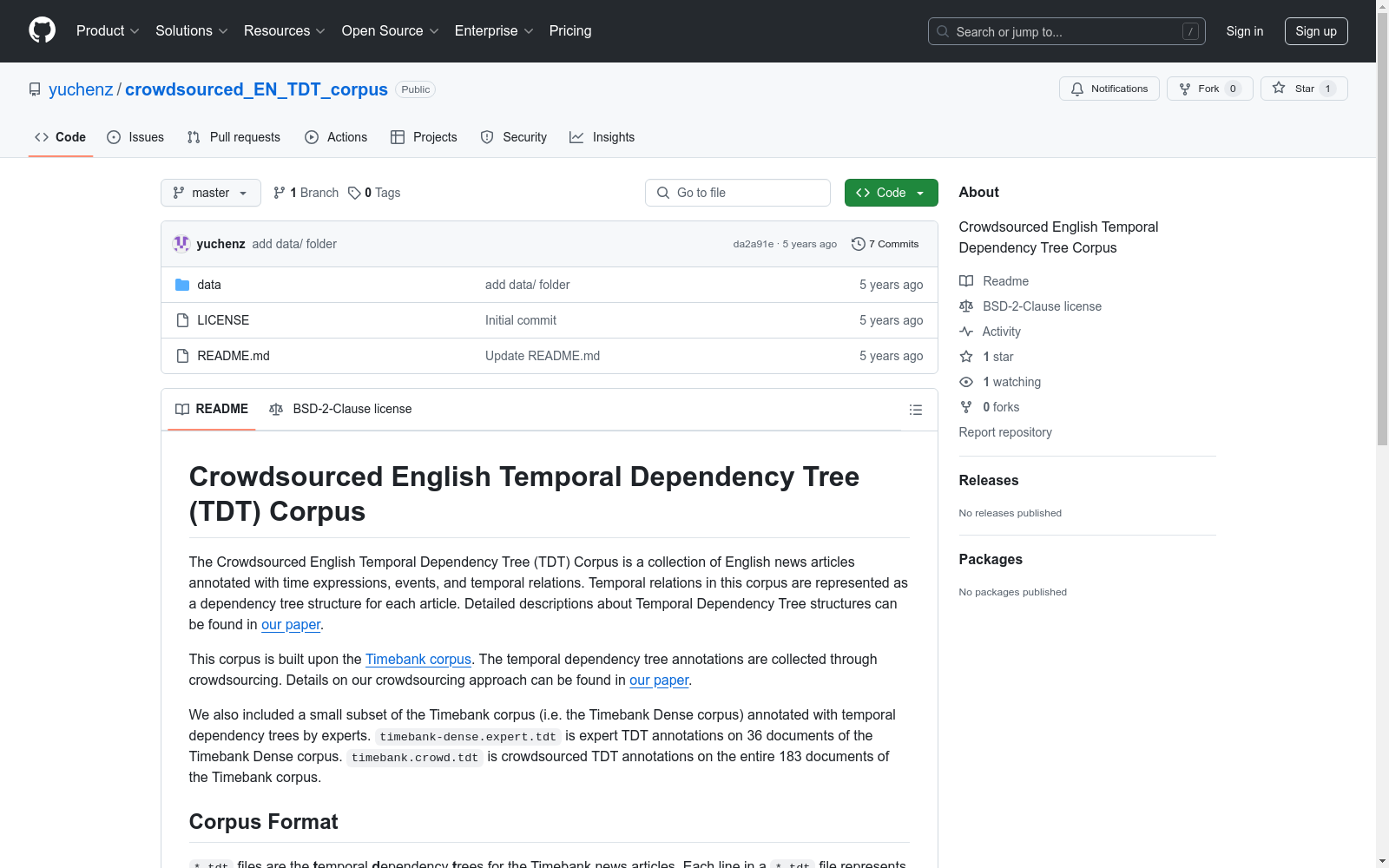
Task: Open commit hash da2a91e
Action: 753,244
